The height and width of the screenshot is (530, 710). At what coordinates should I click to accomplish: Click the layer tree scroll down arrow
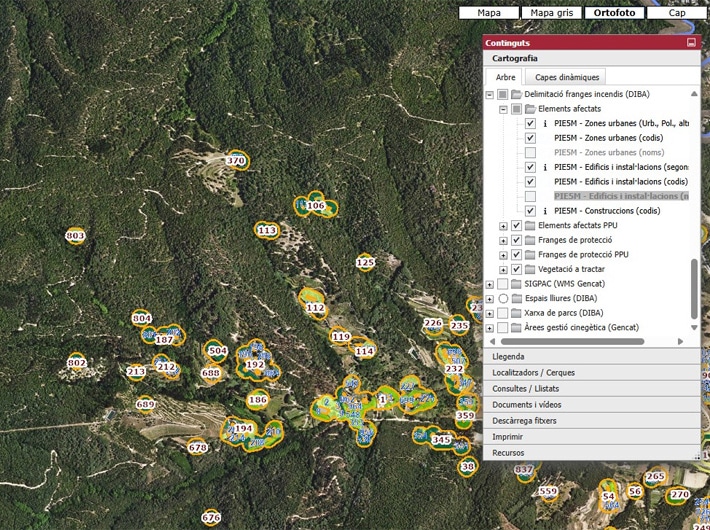(694, 328)
